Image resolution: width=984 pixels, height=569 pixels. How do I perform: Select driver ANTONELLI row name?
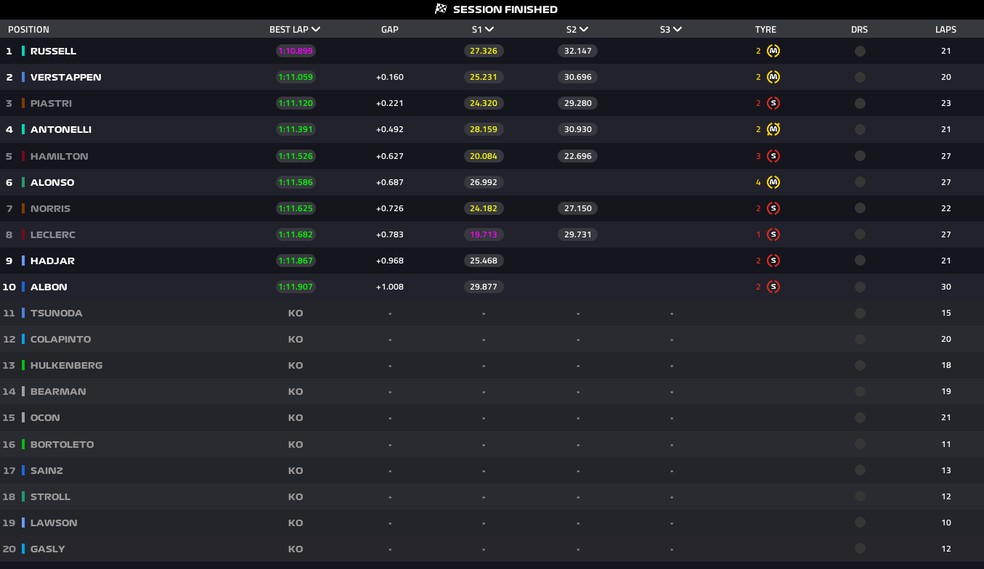click(x=61, y=129)
